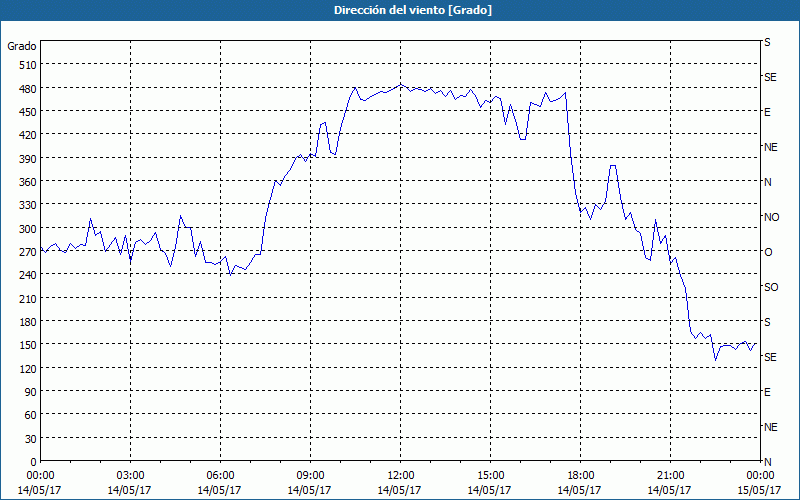The image size is (800, 500).
Task: Select the 06:00 time label
Action: [220, 476]
